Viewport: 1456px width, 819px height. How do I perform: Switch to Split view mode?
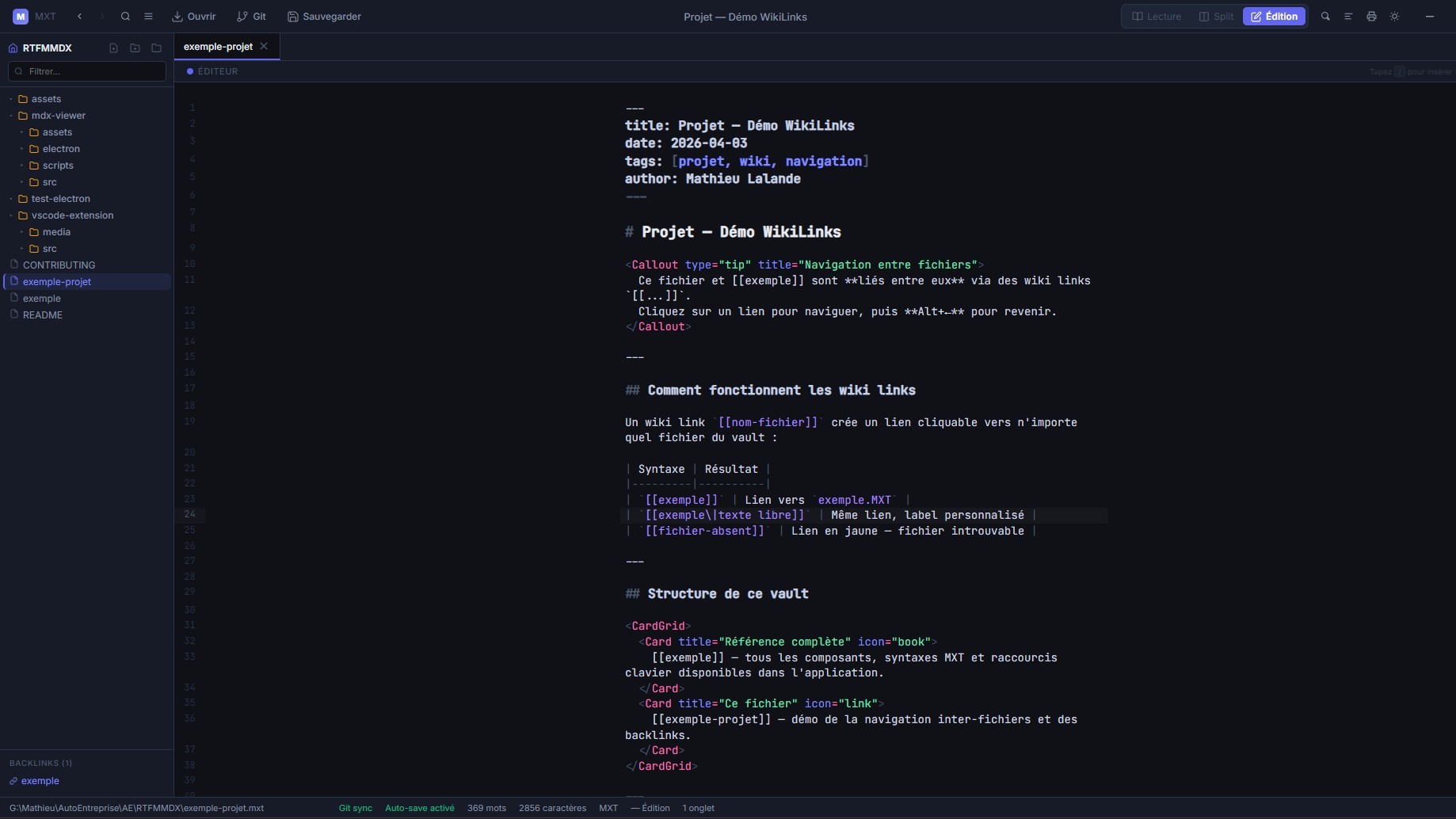pyautogui.click(x=1216, y=16)
